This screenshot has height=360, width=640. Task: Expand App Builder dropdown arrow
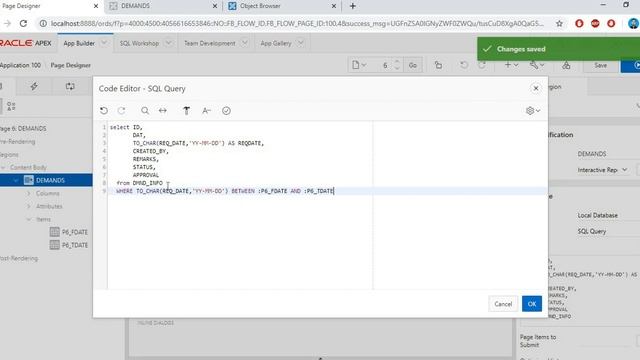(104, 42)
